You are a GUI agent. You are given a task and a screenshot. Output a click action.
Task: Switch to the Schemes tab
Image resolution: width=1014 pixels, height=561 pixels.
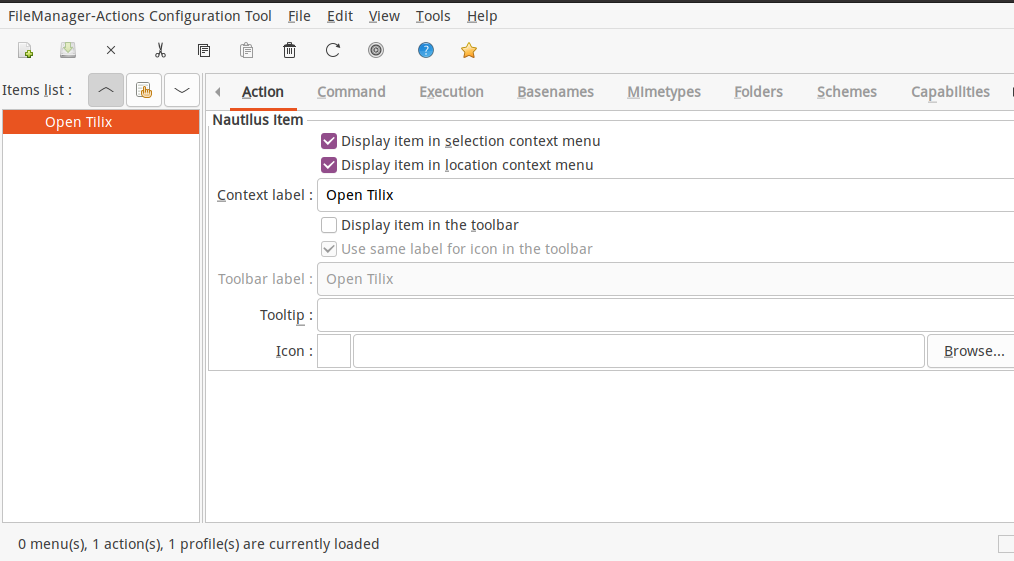coord(847,92)
